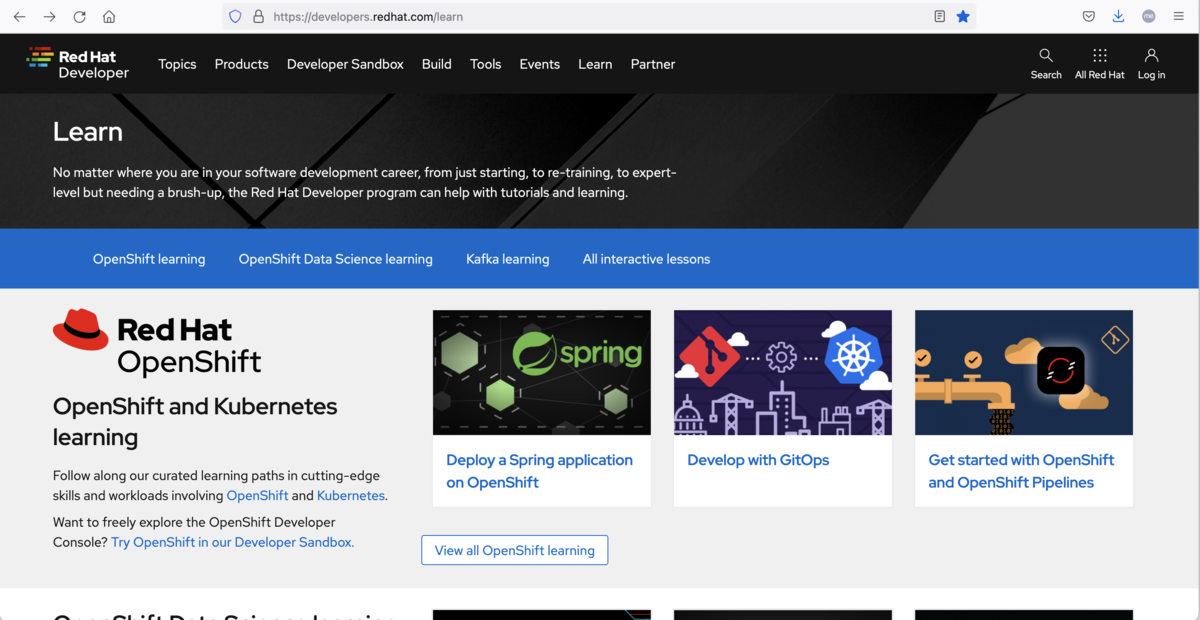Open the Developer Sandbox menu item
The height and width of the screenshot is (620, 1200).
[x=345, y=64]
